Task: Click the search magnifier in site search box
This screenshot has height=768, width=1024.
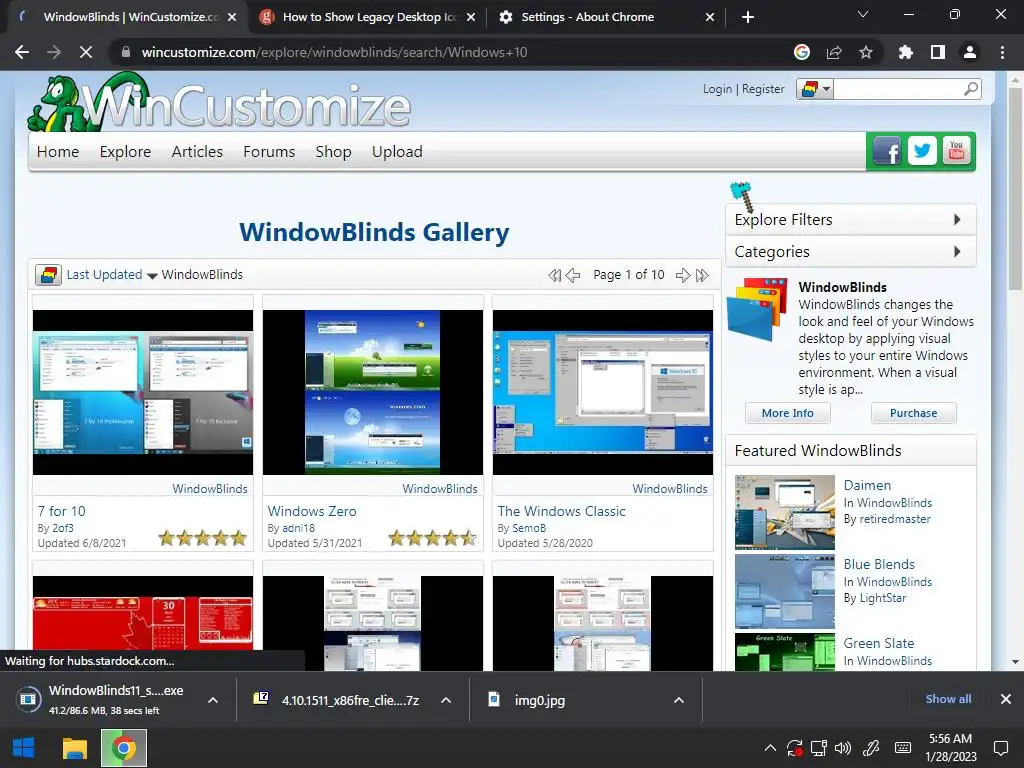Action: pos(971,89)
